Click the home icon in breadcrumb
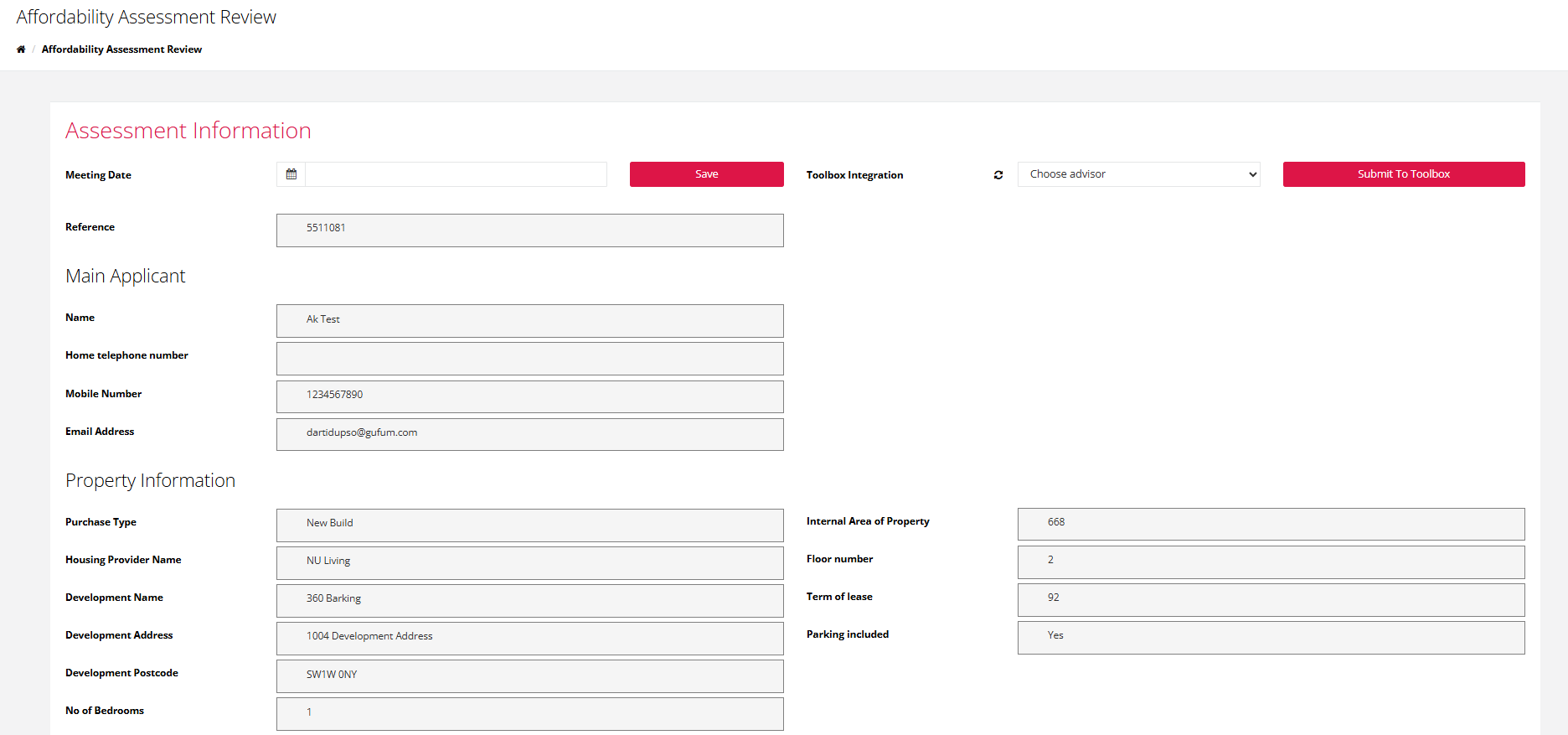This screenshot has height=735, width=1568. pyautogui.click(x=21, y=49)
